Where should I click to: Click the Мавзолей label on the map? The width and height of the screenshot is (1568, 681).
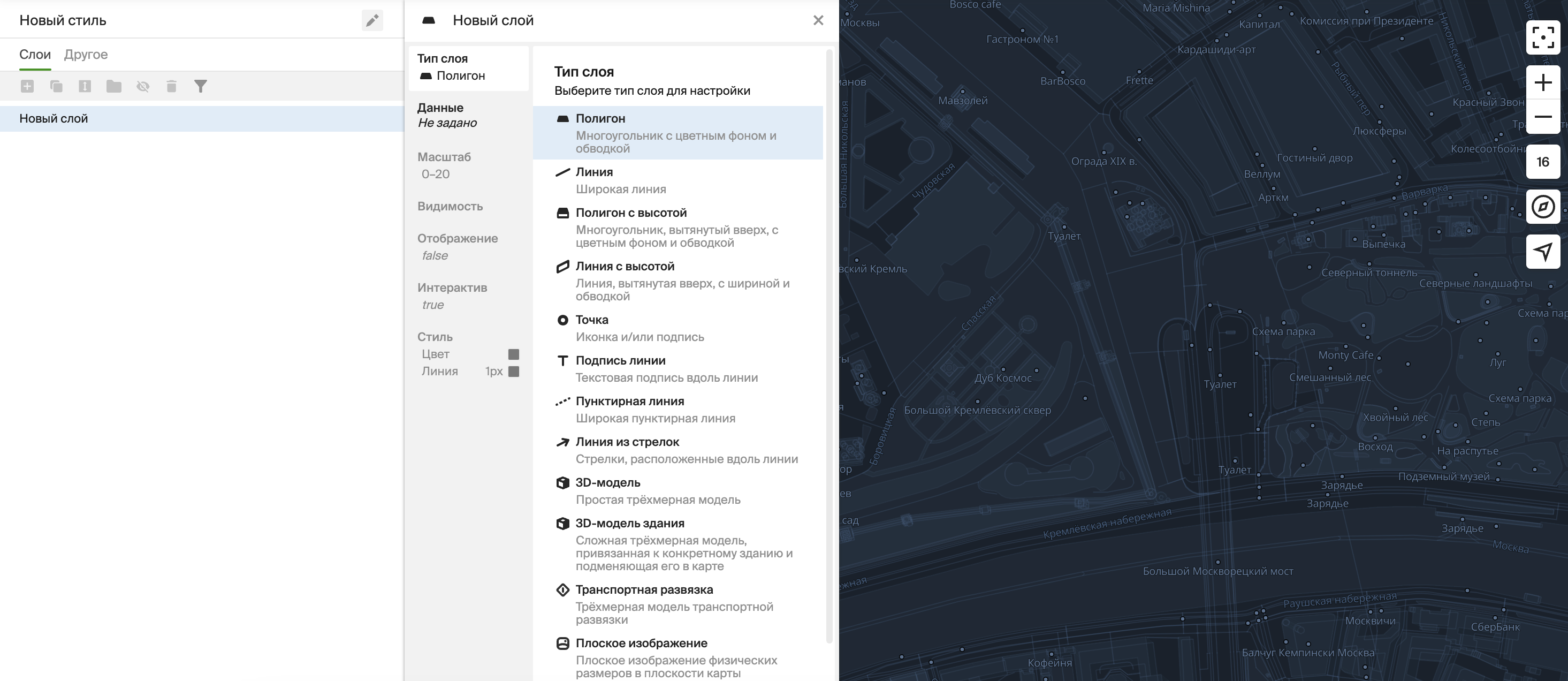coord(962,101)
